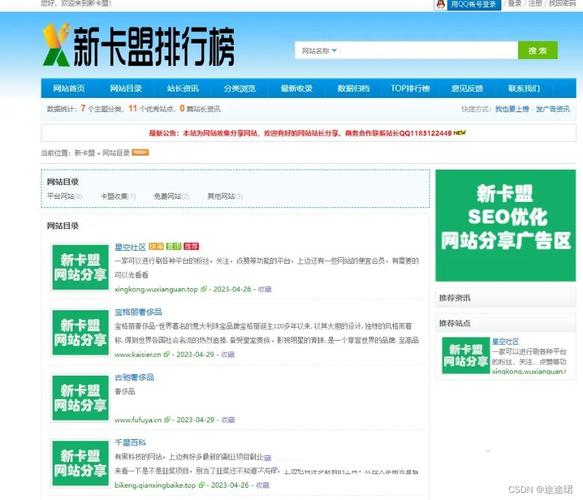
Task: Open the 千星百科 listing title
Action: click(x=130, y=442)
